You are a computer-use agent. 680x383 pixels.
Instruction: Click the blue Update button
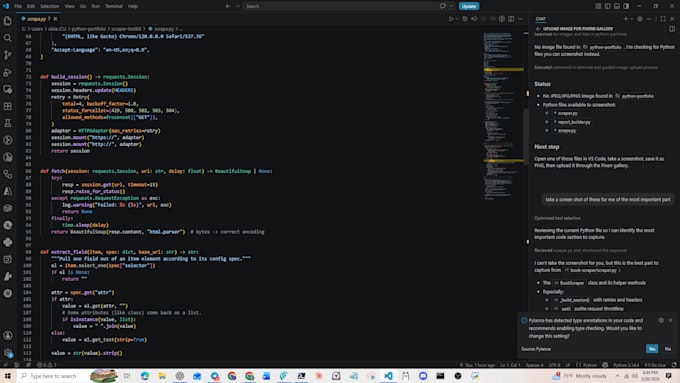pos(469,6)
